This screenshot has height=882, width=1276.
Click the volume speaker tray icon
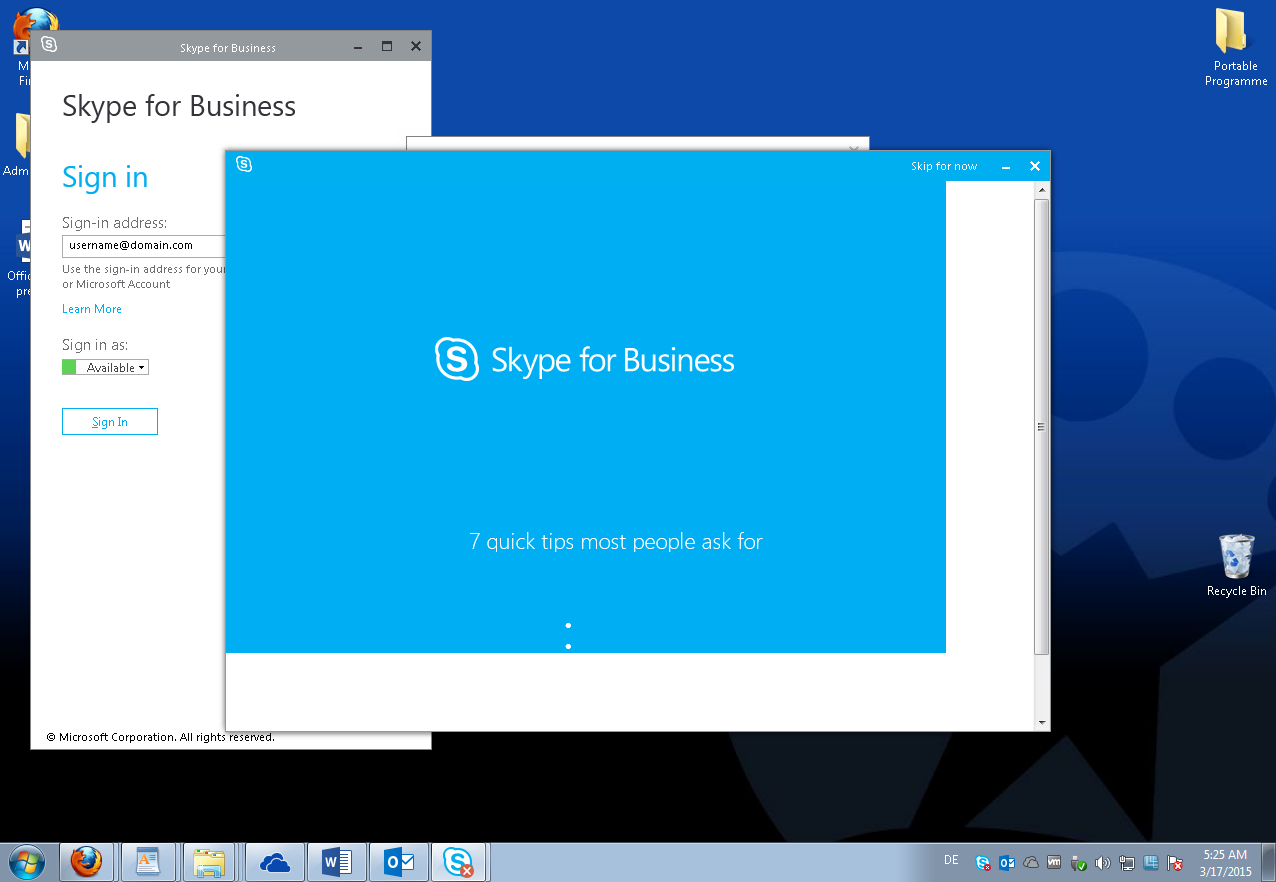(x=1103, y=863)
